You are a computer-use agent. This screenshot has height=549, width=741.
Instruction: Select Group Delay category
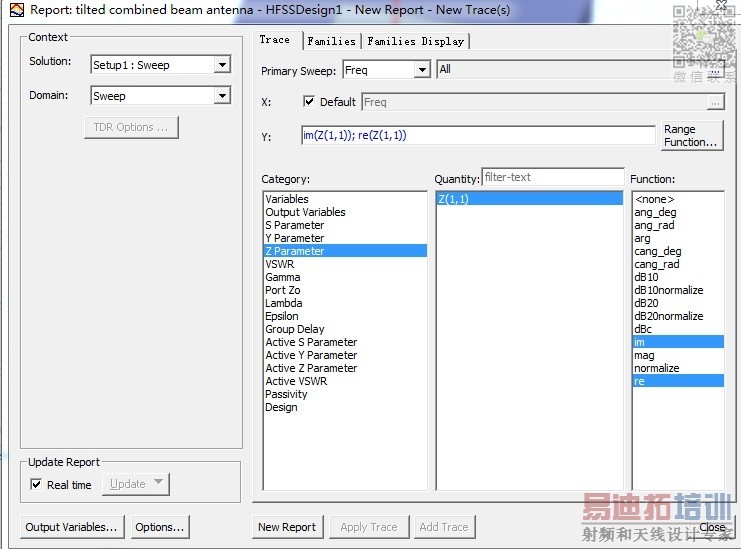(x=345, y=329)
